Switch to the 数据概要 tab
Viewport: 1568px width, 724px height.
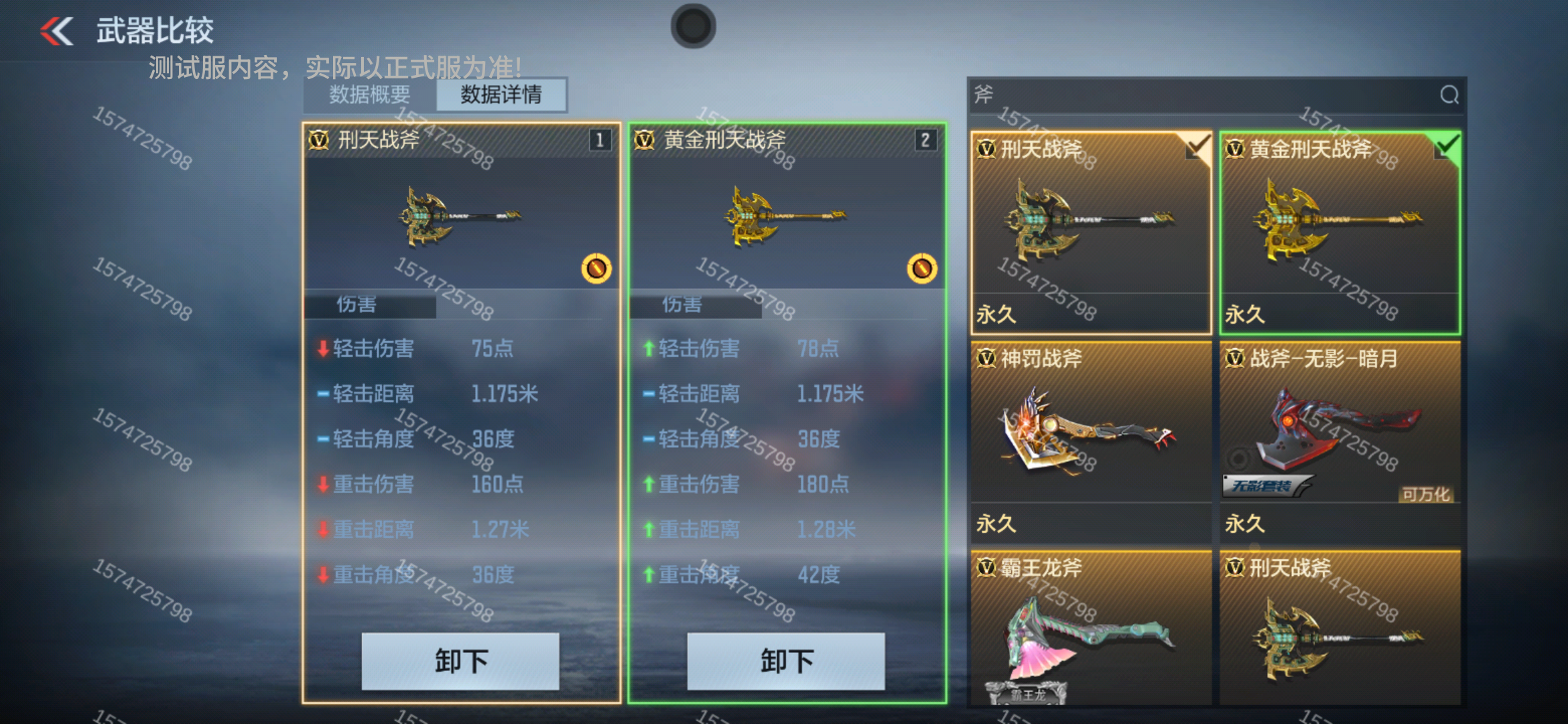pyautogui.click(x=369, y=95)
